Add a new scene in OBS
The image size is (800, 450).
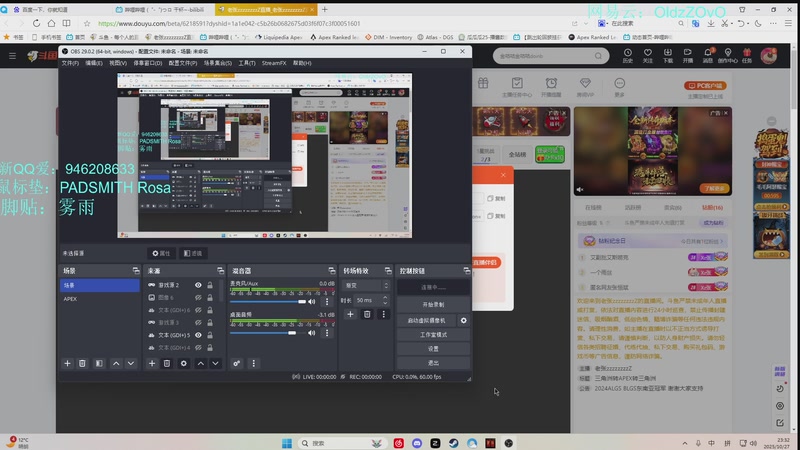point(67,363)
